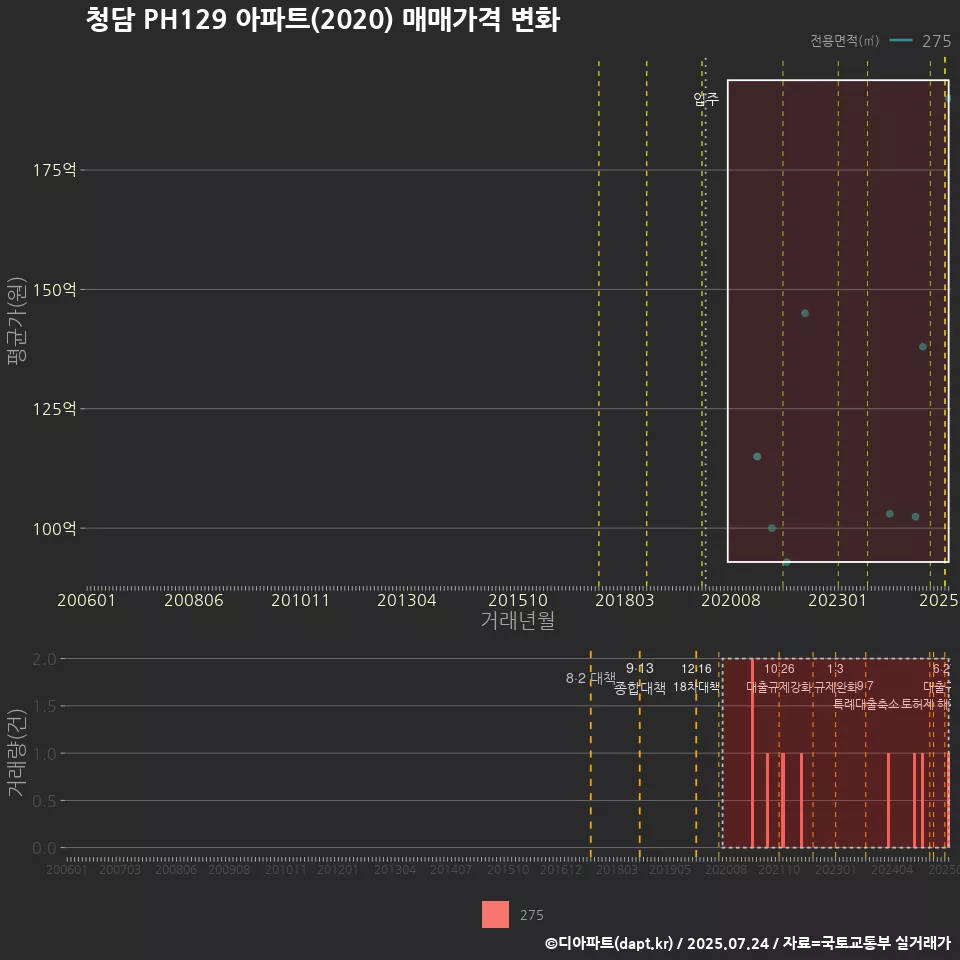Click the 150억 price axis label
Image resolution: width=960 pixels, height=960 pixels.
coord(54,290)
